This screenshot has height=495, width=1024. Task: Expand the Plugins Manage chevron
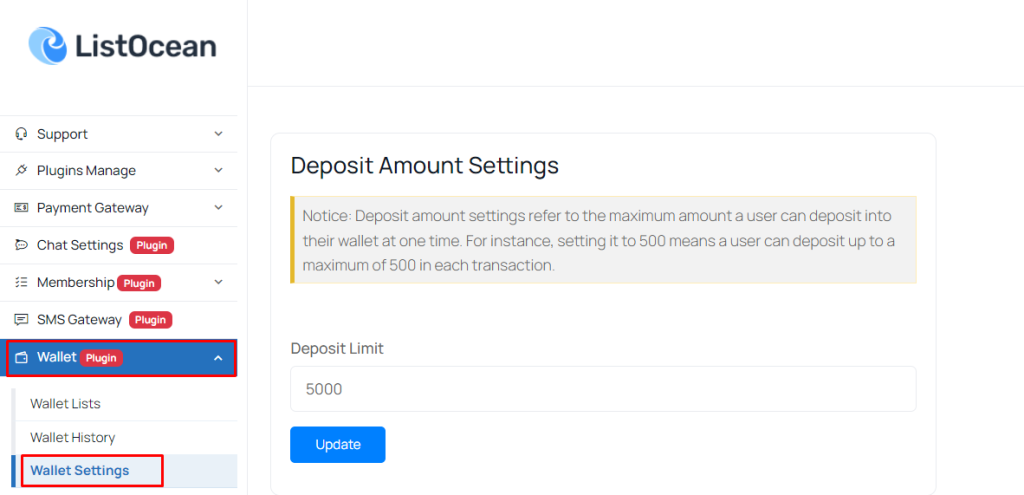pos(218,170)
